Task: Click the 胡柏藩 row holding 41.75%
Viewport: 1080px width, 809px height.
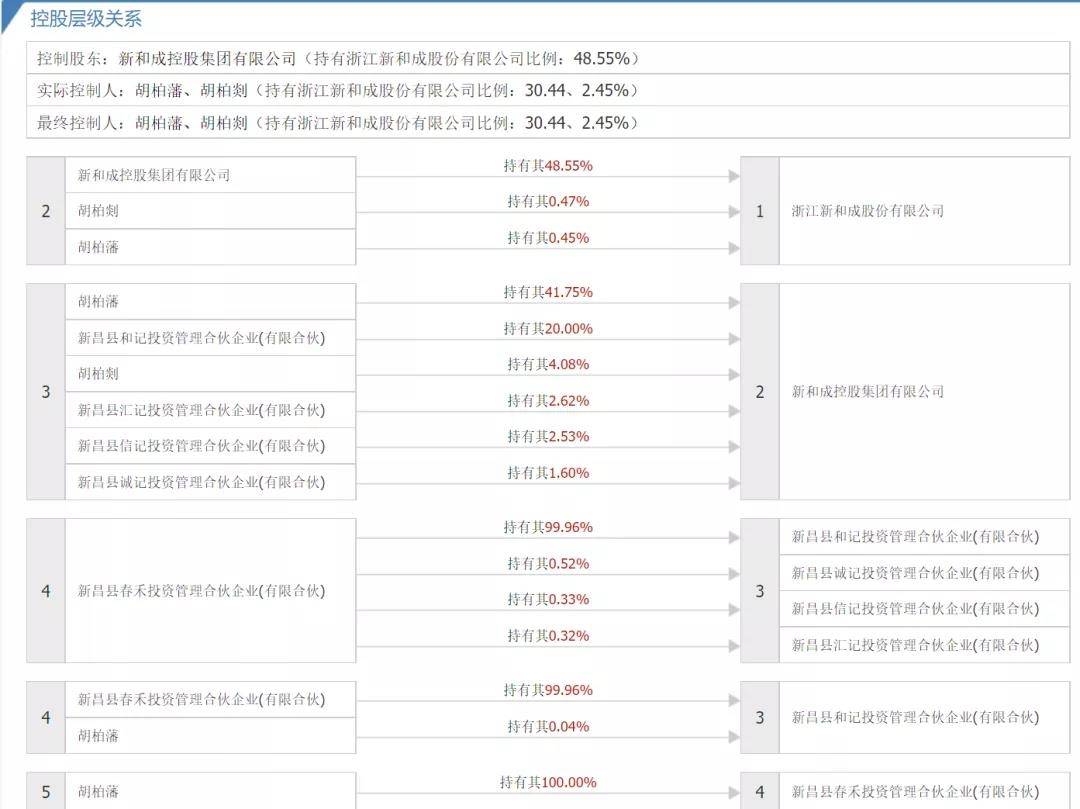Action: pos(210,302)
